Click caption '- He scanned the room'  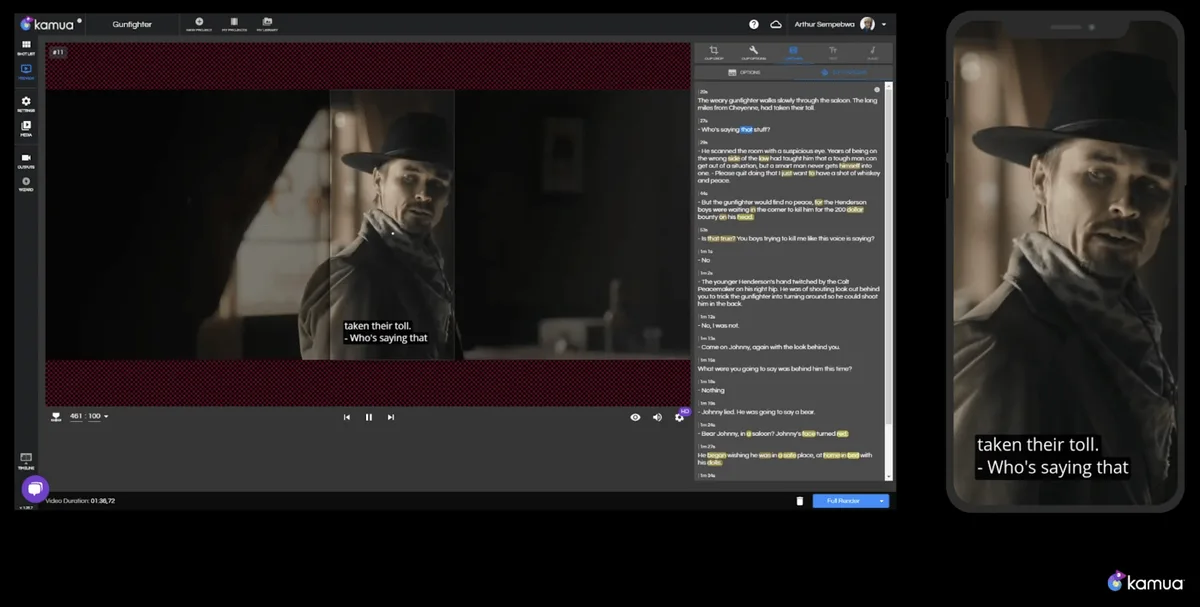coord(788,166)
